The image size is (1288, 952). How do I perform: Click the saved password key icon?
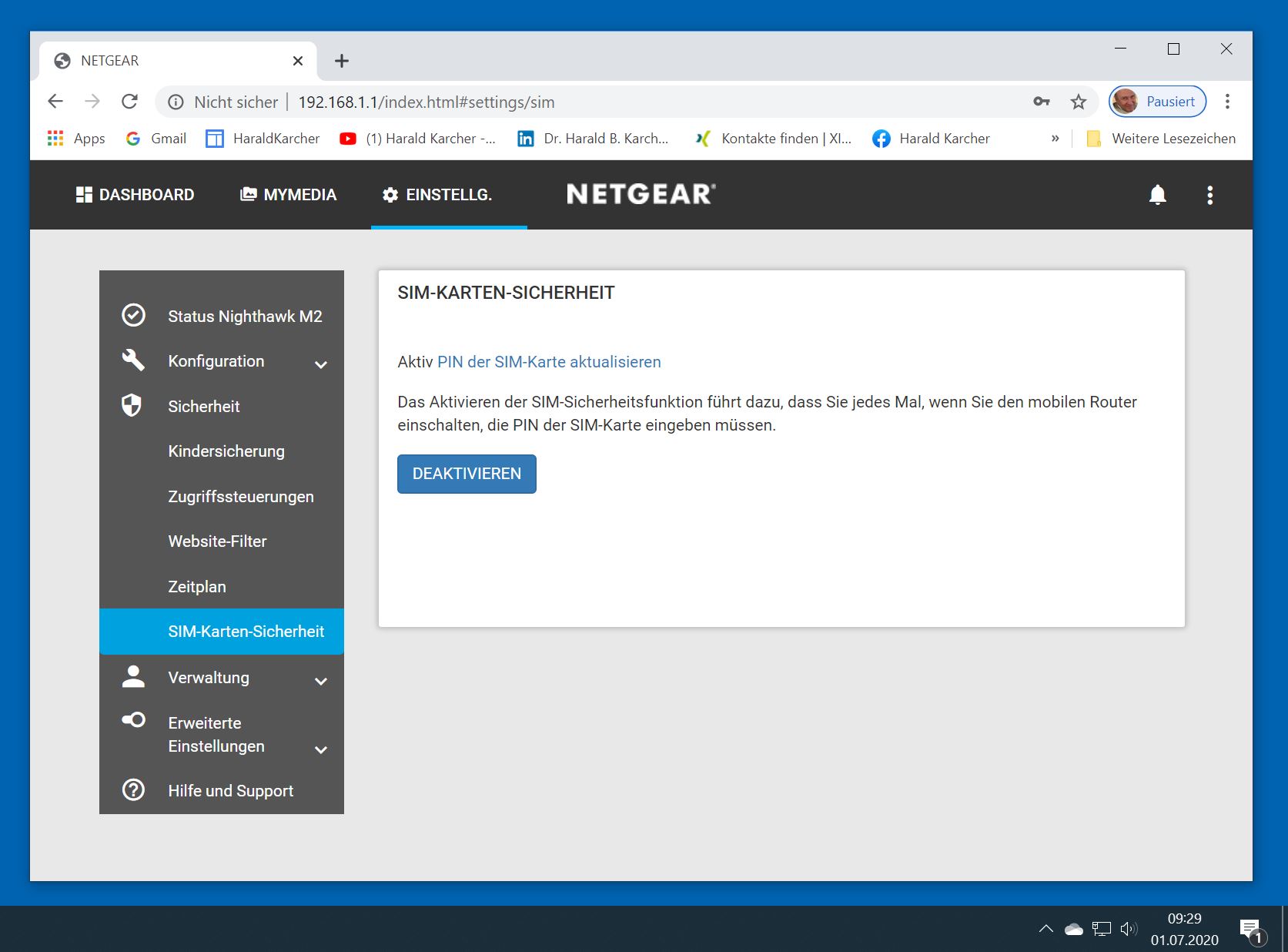1041,102
